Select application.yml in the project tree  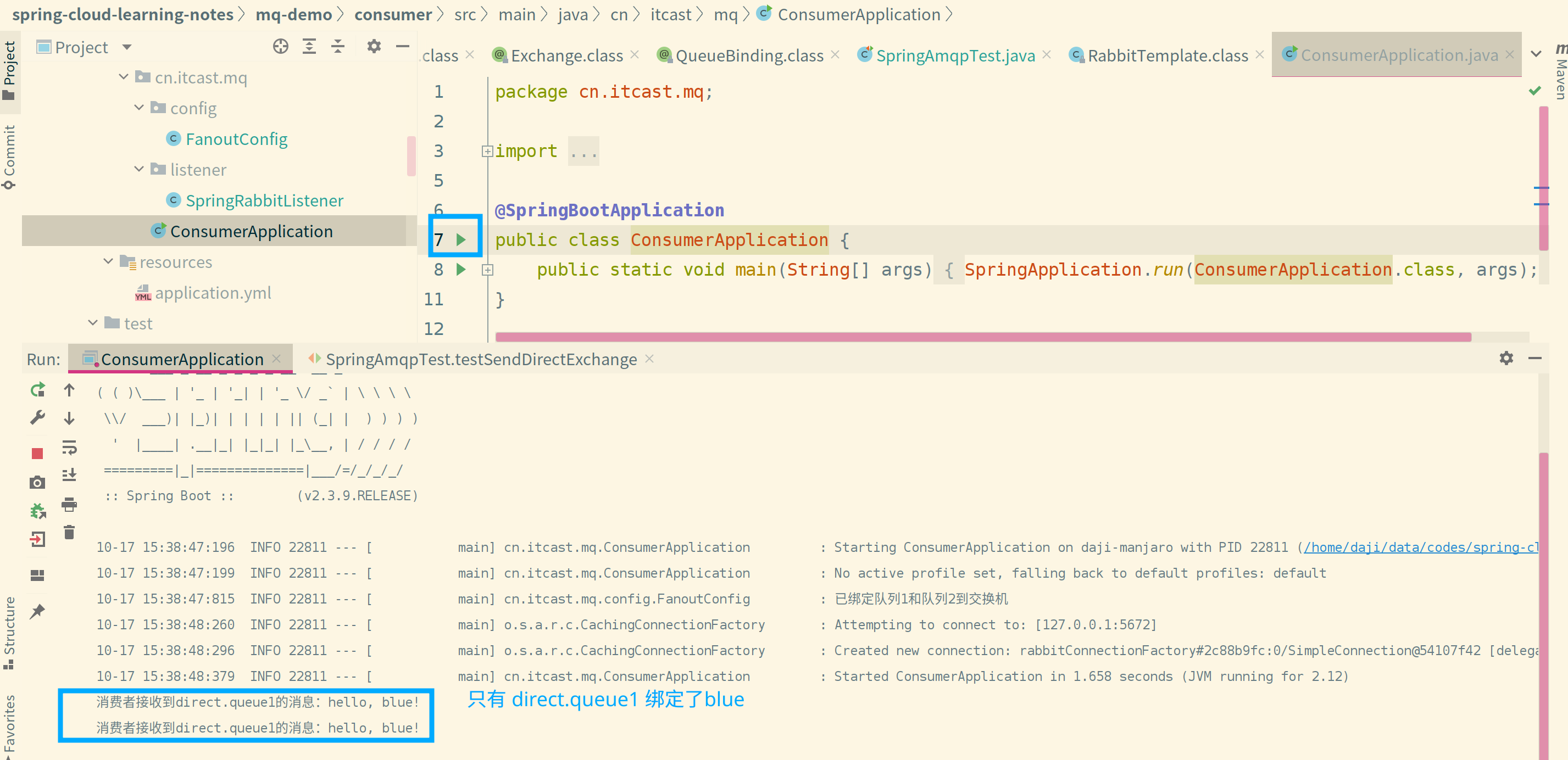point(213,293)
